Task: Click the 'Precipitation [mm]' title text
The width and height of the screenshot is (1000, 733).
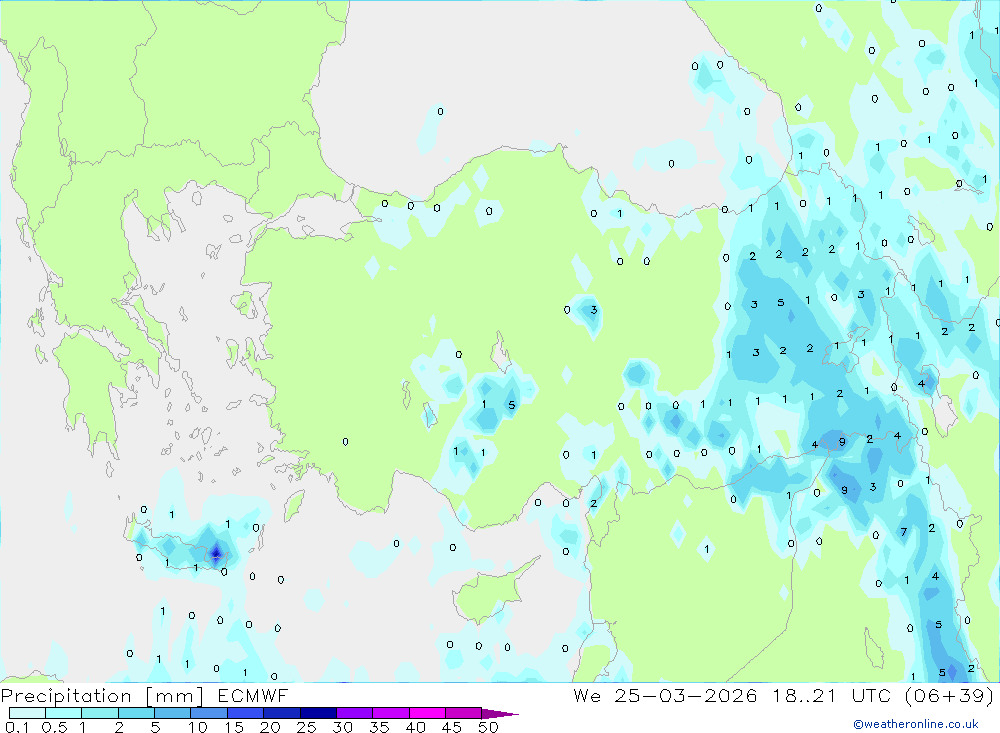Action: click(x=102, y=696)
